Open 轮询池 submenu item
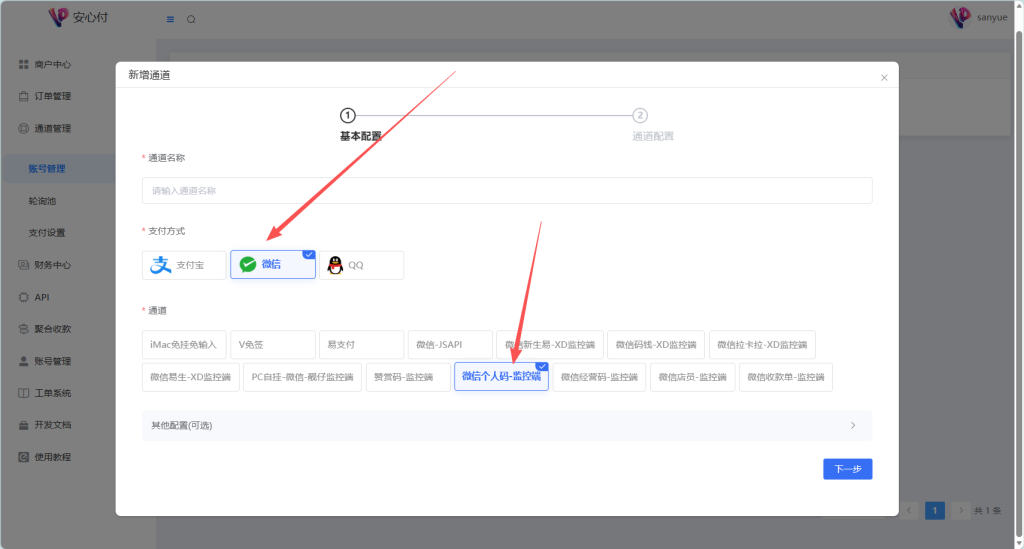1024x549 pixels. pyautogui.click(x=42, y=201)
